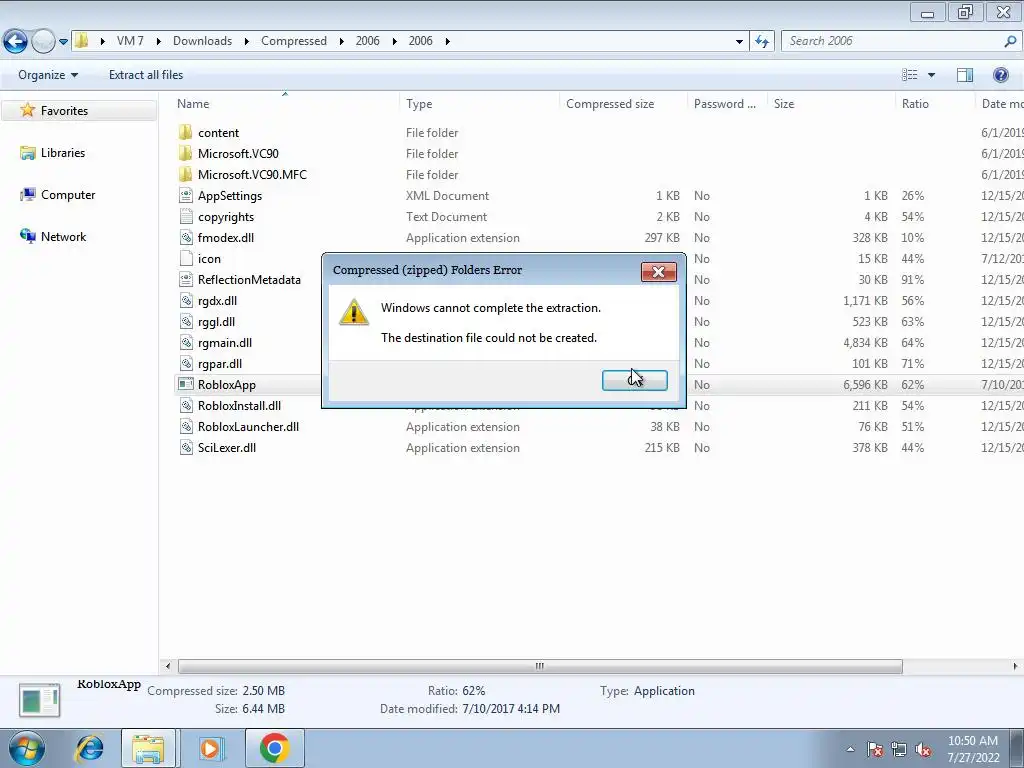Click the rggl.dll file icon

click(x=186, y=321)
